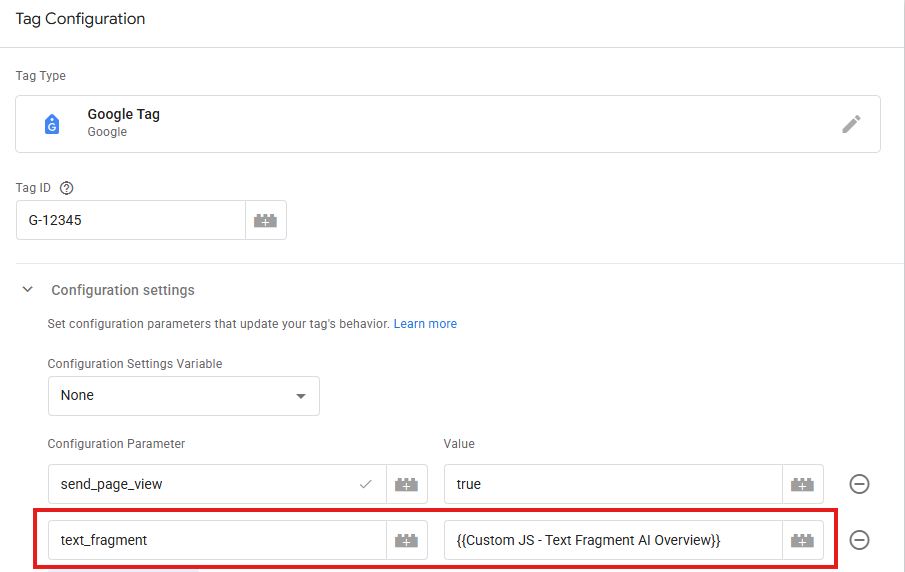The image size is (905, 572).
Task: Click the pencil edit icon for Tag Type
Action: tap(851, 124)
